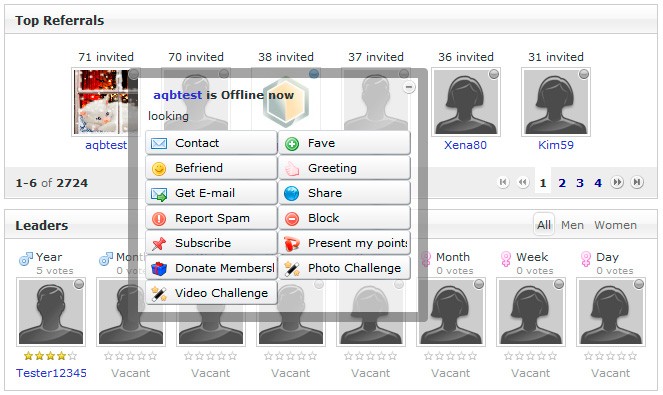Open Kim59 profile link

(x=556, y=145)
